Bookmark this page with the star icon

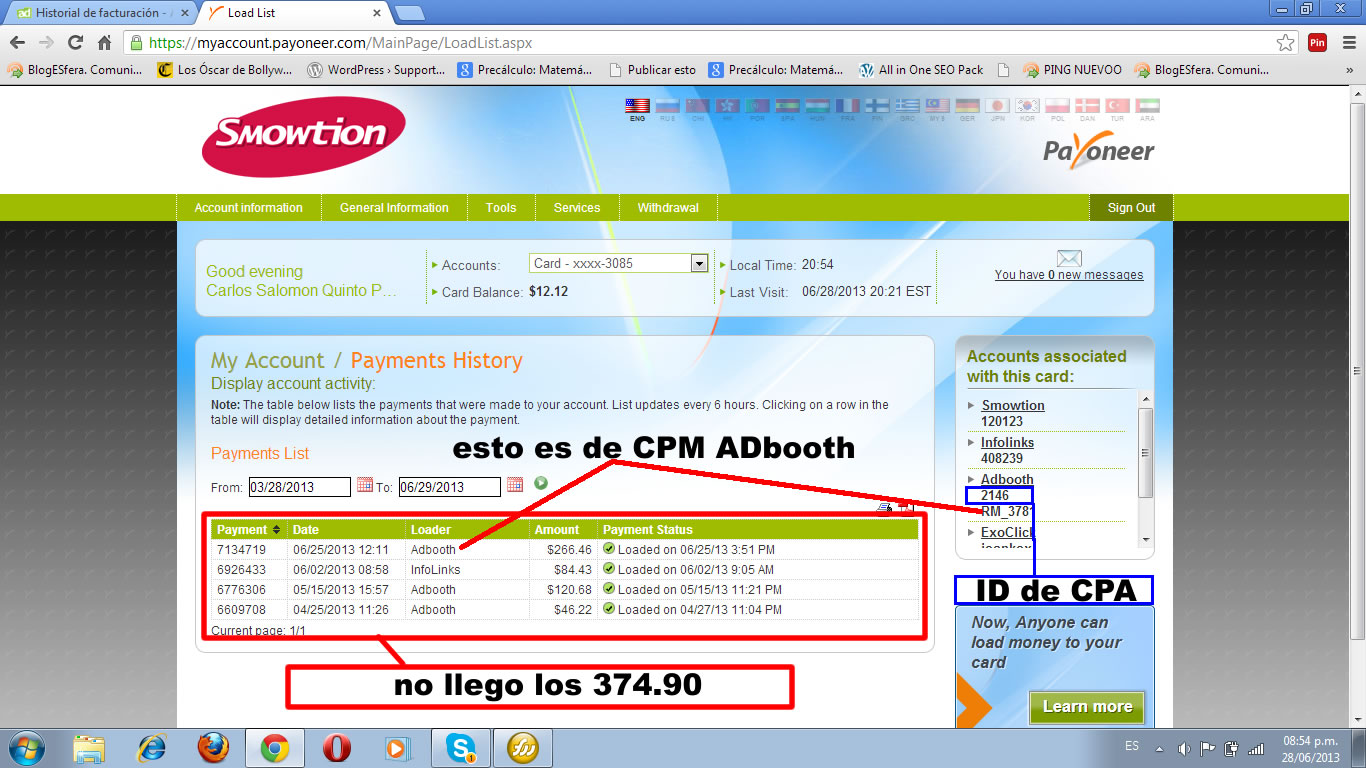1286,43
